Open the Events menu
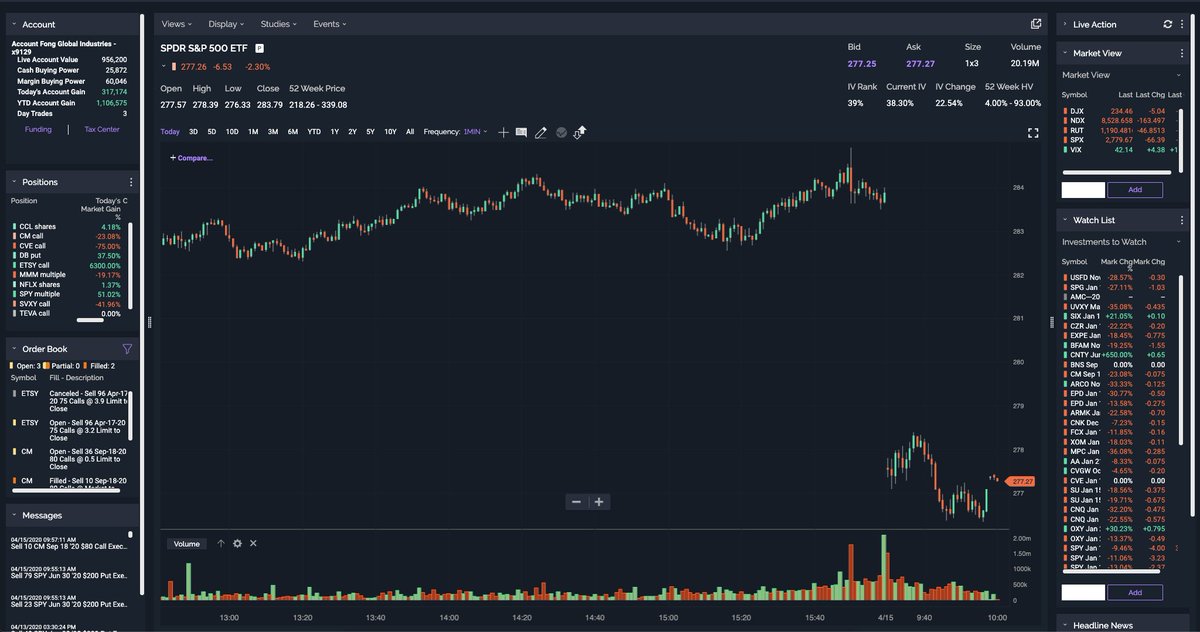The image size is (1200, 632). pyautogui.click(x=330, y=24)
